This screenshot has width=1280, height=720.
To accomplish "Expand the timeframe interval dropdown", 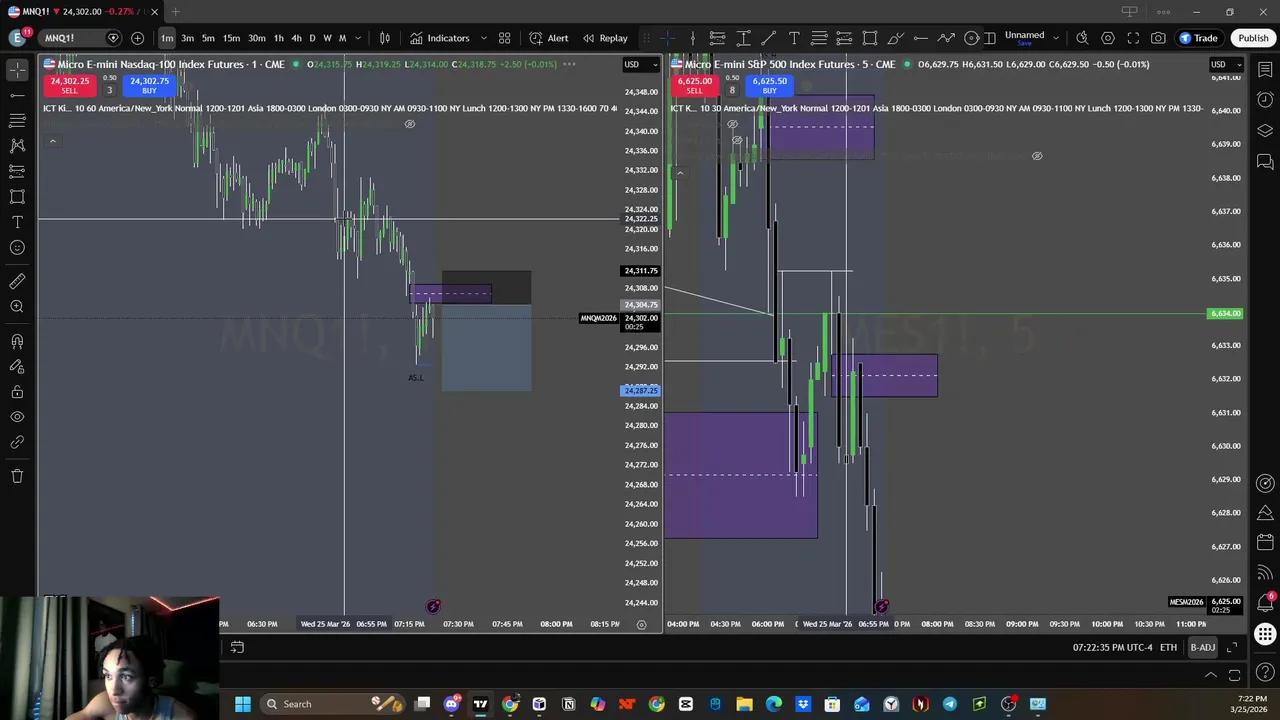I will pos(358,38).
